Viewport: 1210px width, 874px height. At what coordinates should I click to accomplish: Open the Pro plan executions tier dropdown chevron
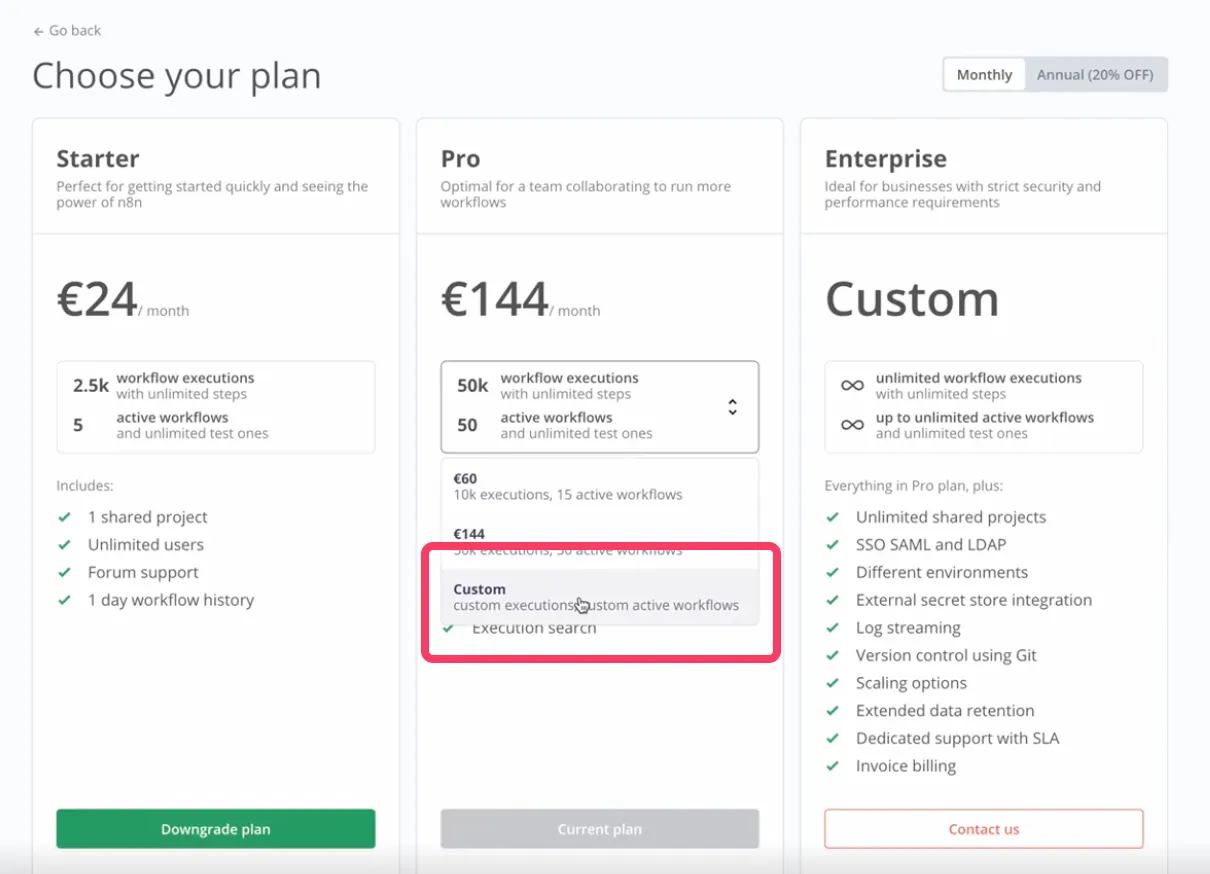pos(733,407)
